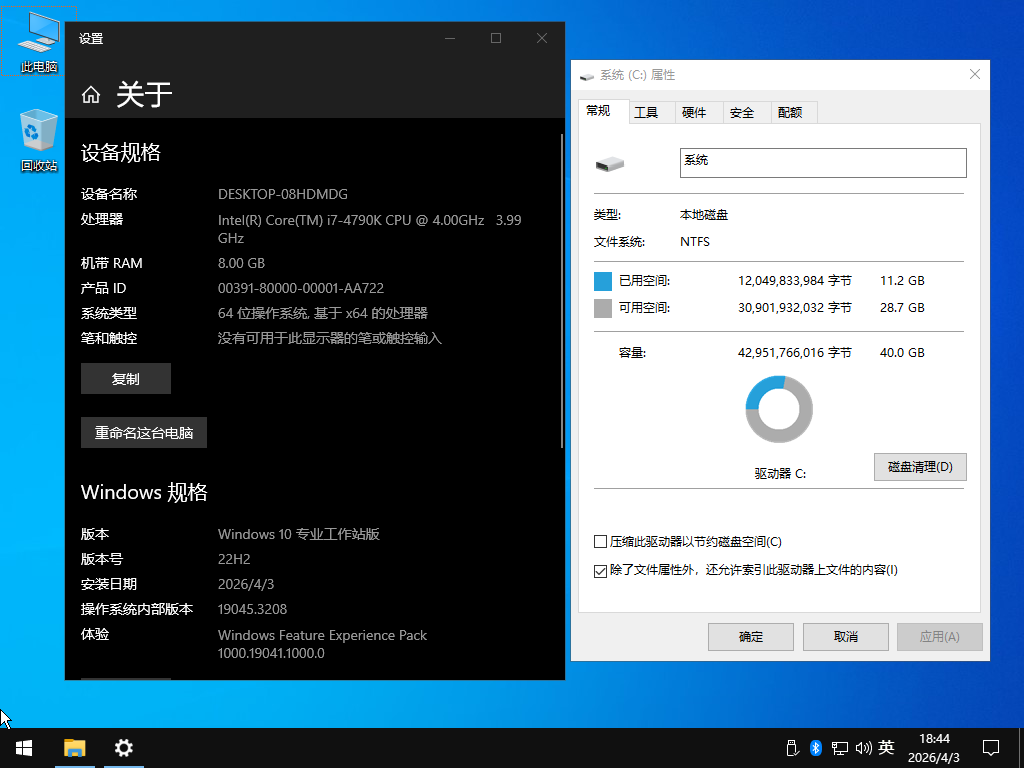1024x768 pixels.
Task: Click the large disk drive icon beside name field
Action: pos(610,163)
